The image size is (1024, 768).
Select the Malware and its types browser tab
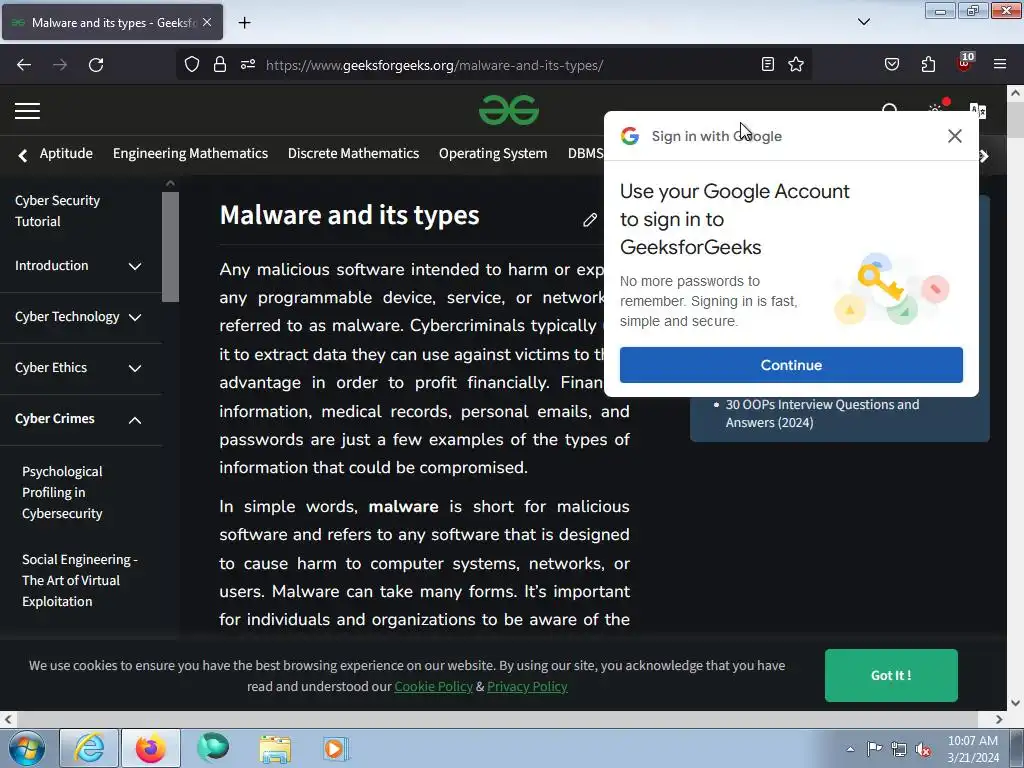pyautogui.click(x=112, y=22)
